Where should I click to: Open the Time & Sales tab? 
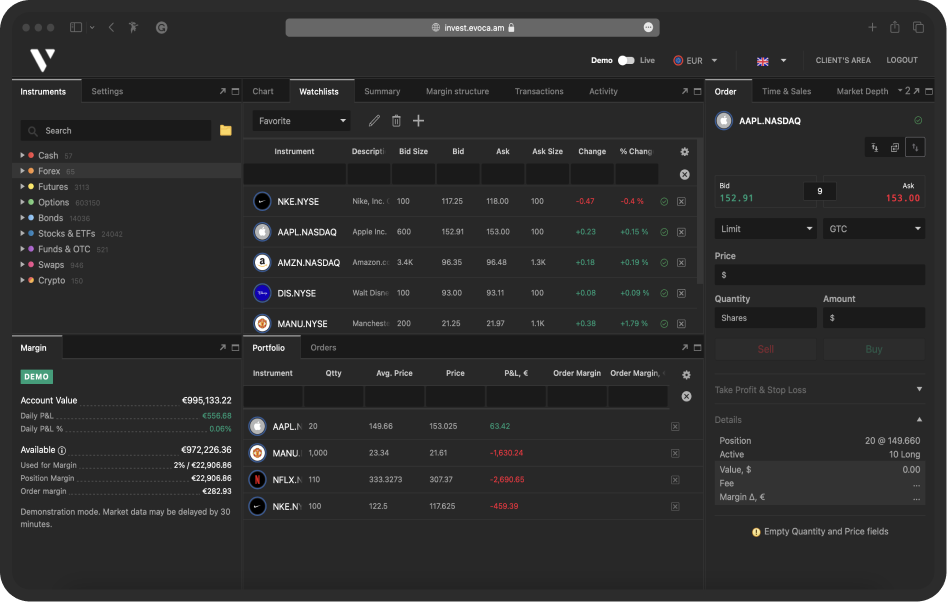[786, 92]
